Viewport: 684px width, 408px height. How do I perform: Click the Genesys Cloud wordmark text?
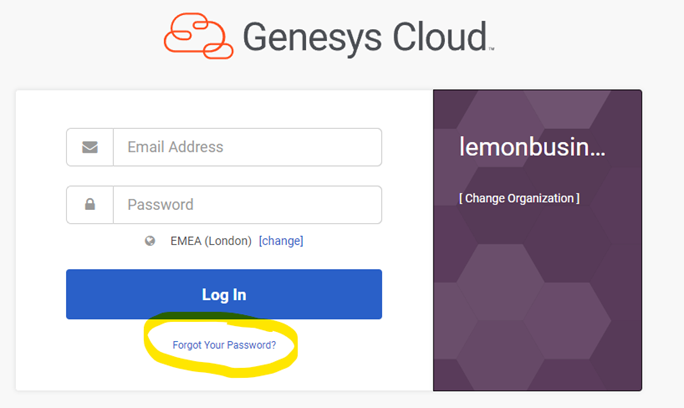tap(365, 38)
